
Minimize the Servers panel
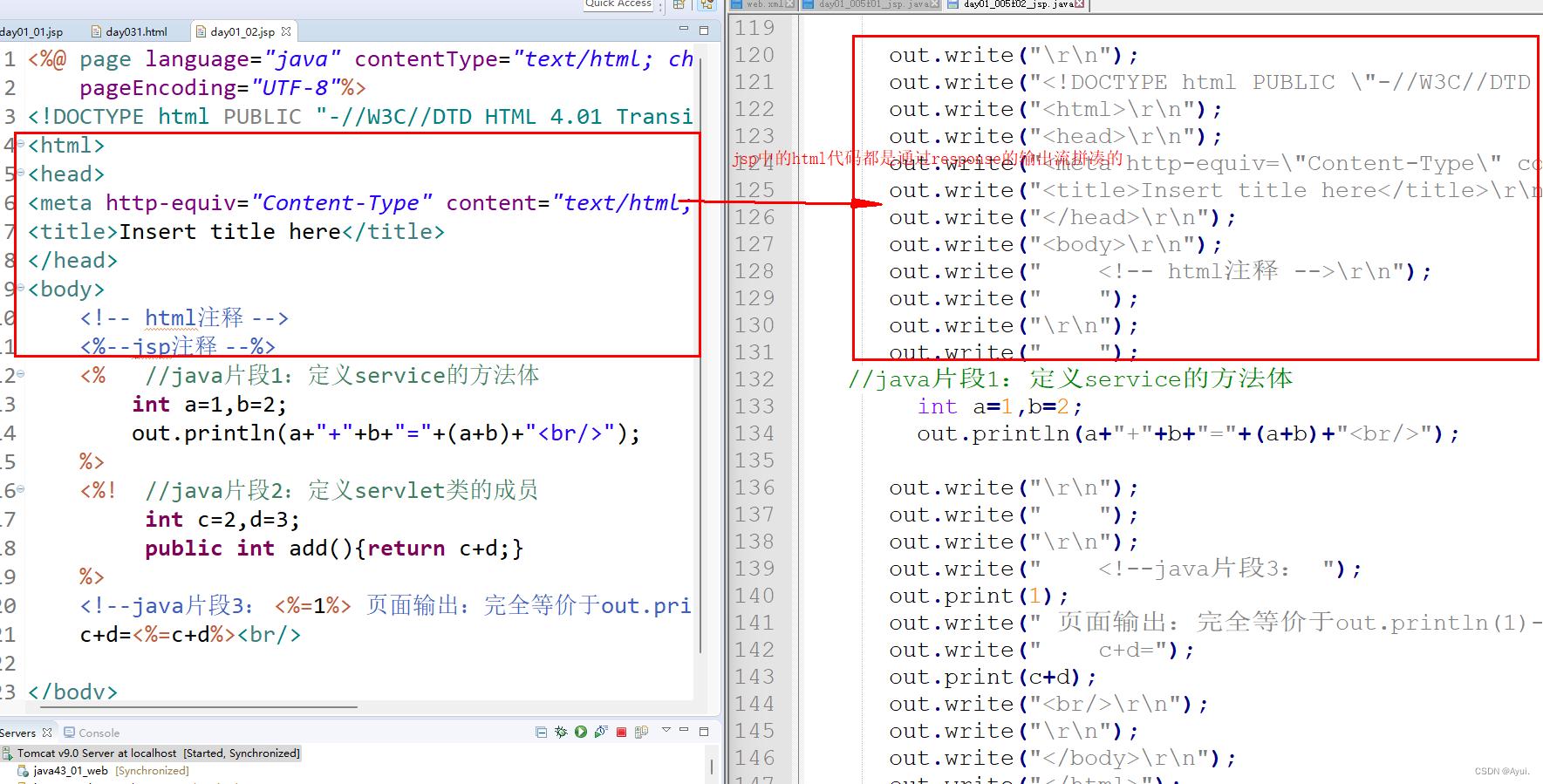coord(684,730)
